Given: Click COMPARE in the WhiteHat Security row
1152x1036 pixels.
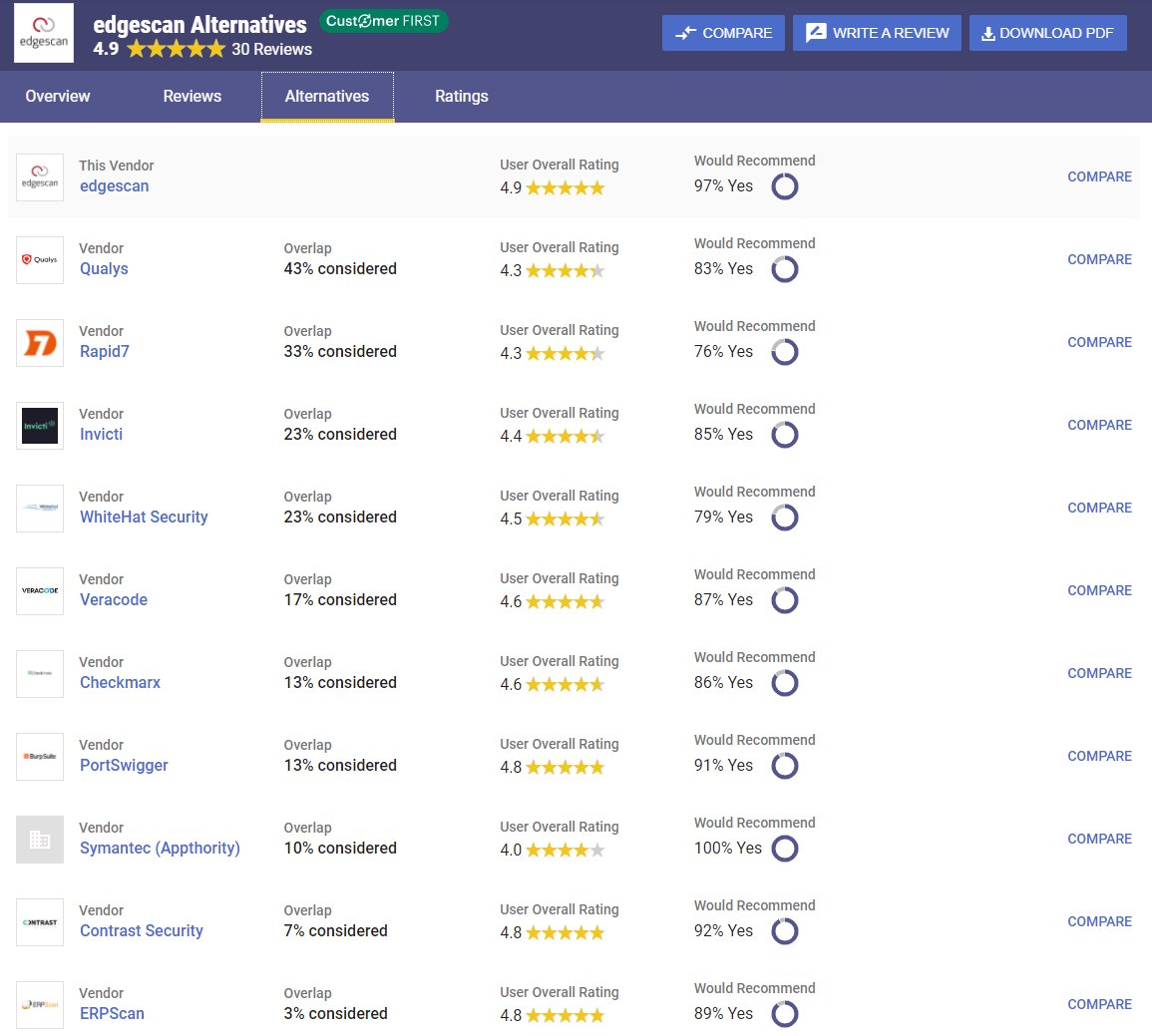Looking at the screenshot, I should pyautogui.click(x=1099, y=509).
